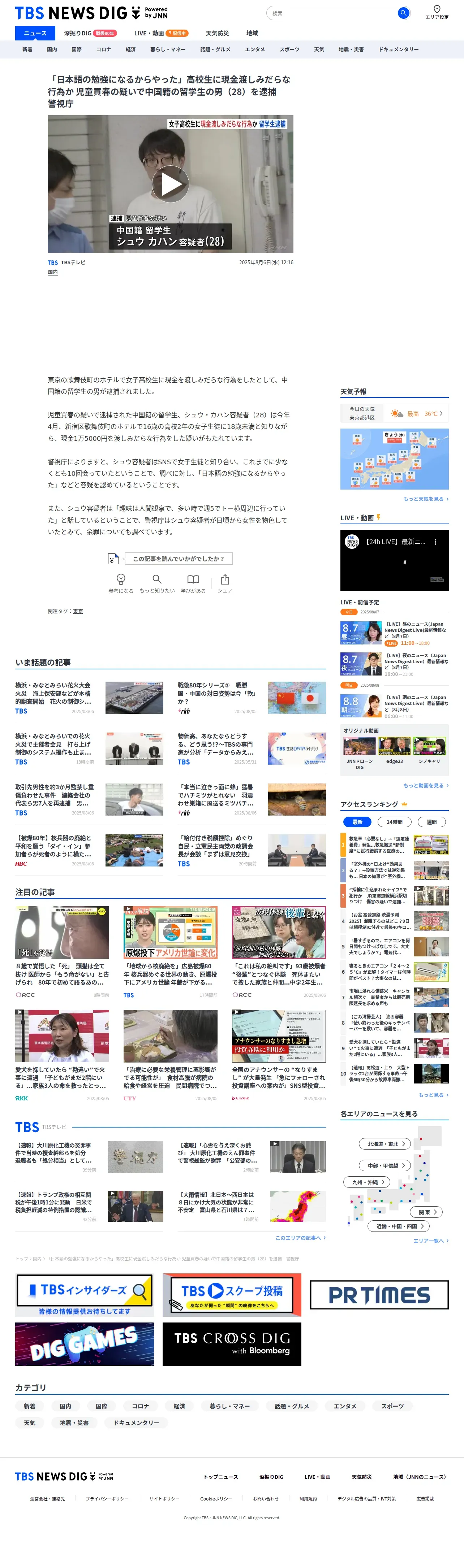Click the 国内 category link under the video

pos(53,272)
